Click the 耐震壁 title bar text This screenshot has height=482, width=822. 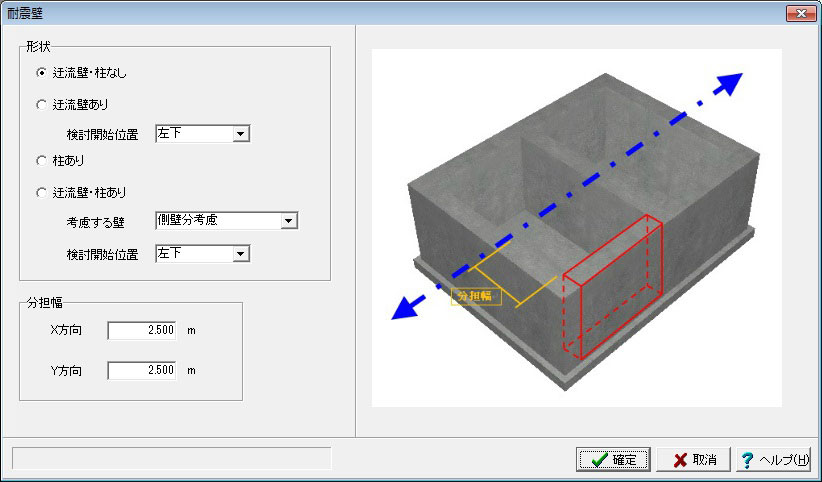(25, 14)
